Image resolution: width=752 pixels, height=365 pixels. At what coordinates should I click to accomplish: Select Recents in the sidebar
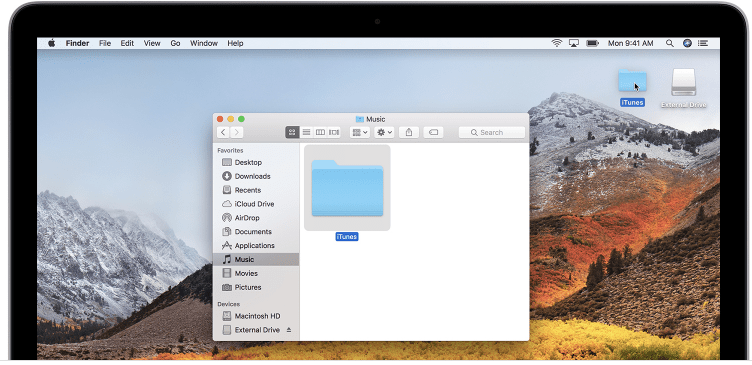(256, 190)
